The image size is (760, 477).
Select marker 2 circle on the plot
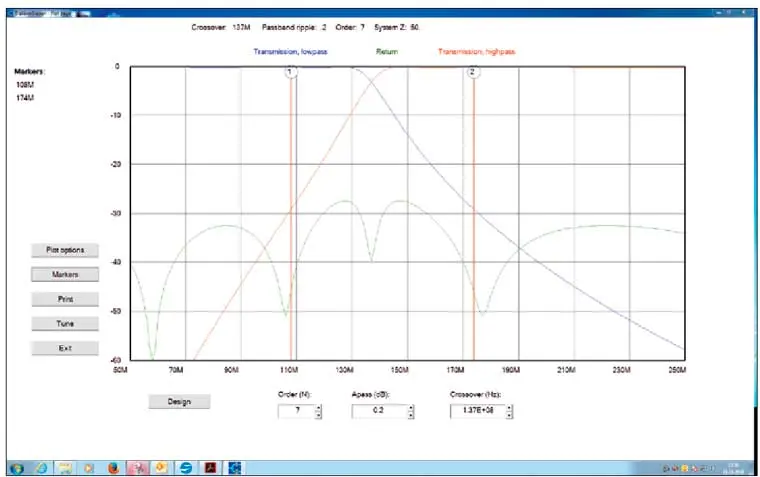473,73
